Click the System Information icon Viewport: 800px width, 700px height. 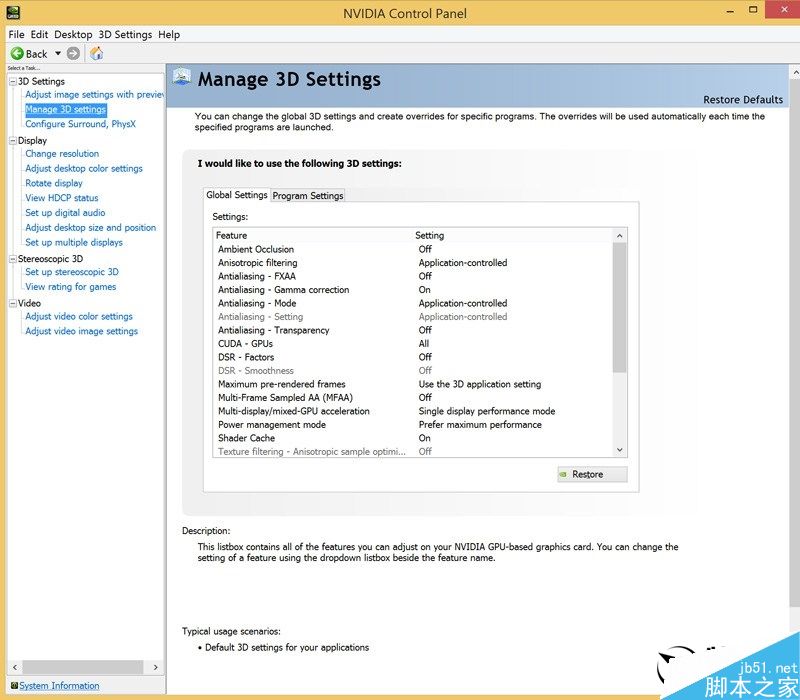click(14, 685)
